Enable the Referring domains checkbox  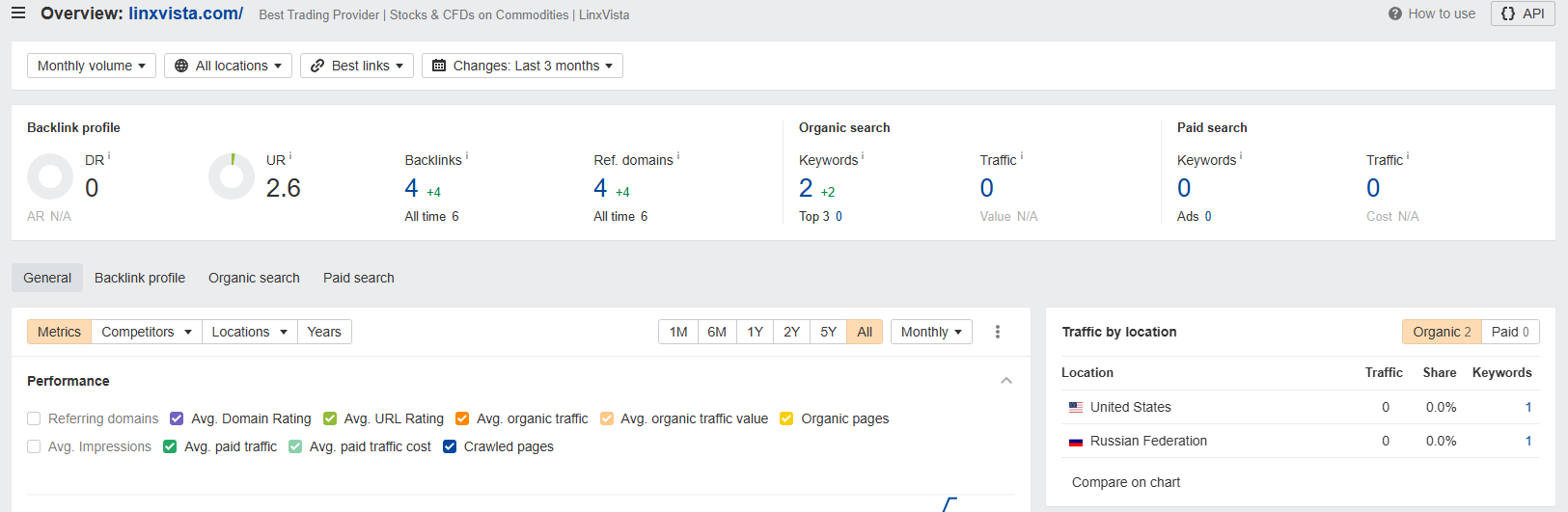click(x=34, y=418)
